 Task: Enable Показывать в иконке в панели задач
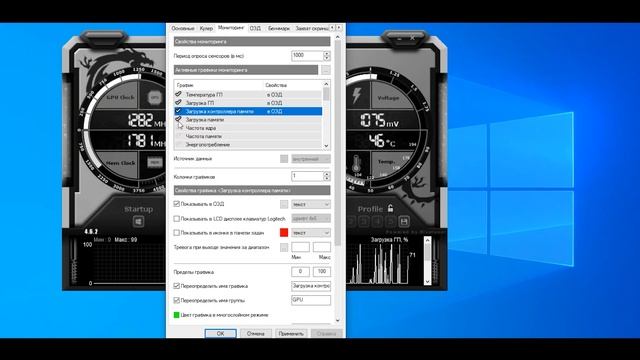click(176, 233)
